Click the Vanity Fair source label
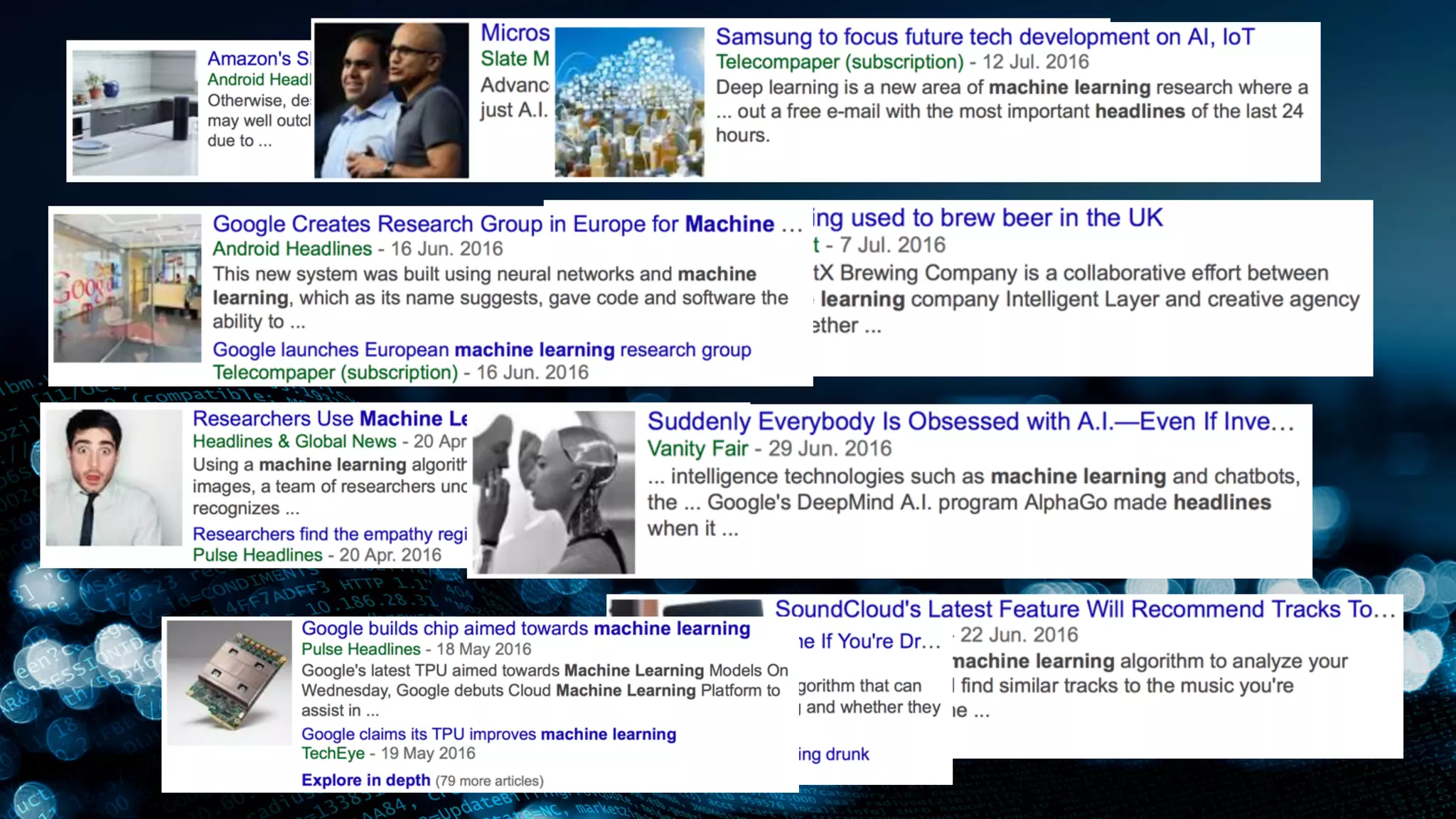1456x819 pixels. [x=697, y=449]
